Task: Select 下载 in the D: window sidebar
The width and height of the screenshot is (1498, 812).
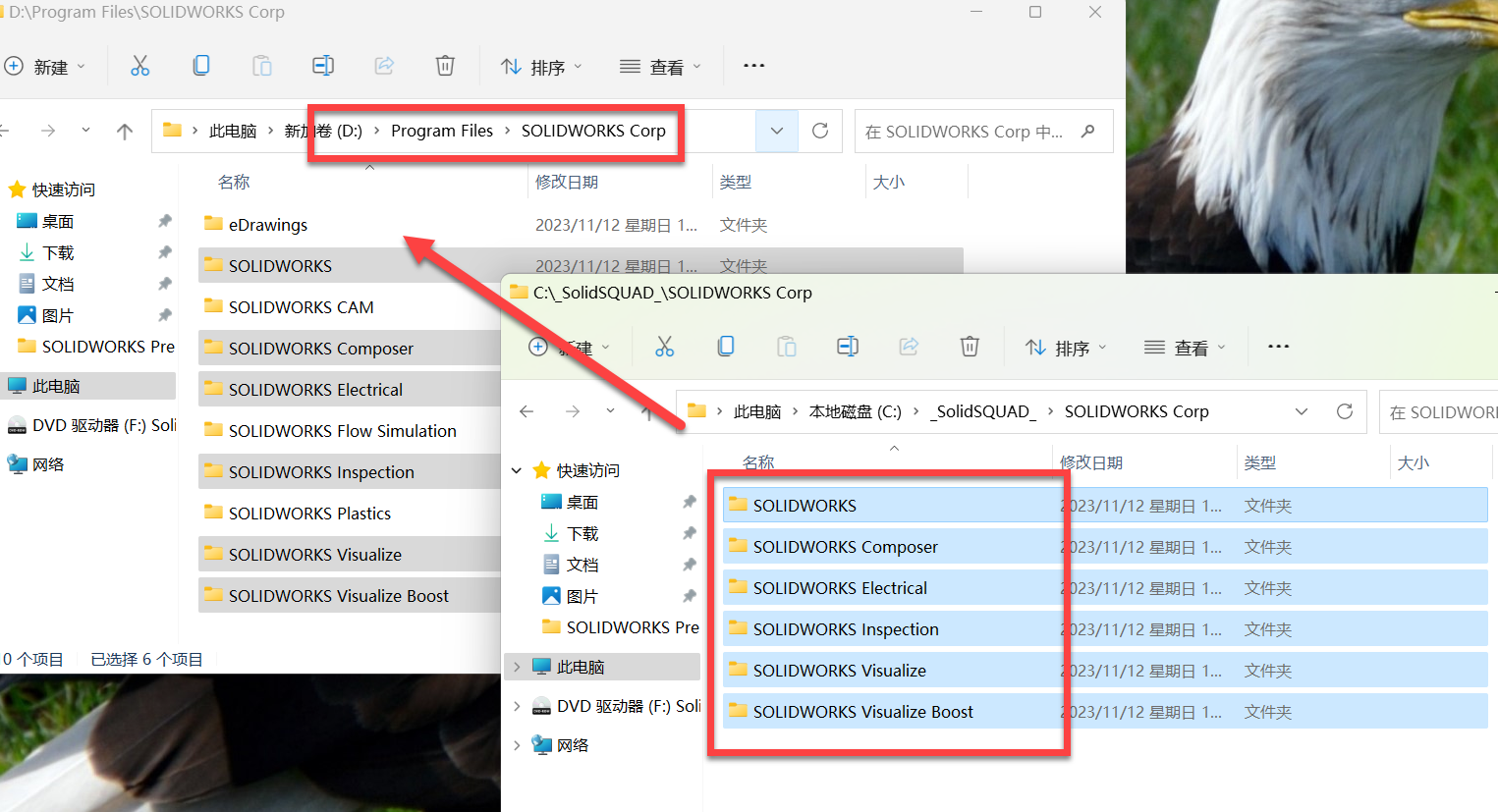Action: coord(58,253)
